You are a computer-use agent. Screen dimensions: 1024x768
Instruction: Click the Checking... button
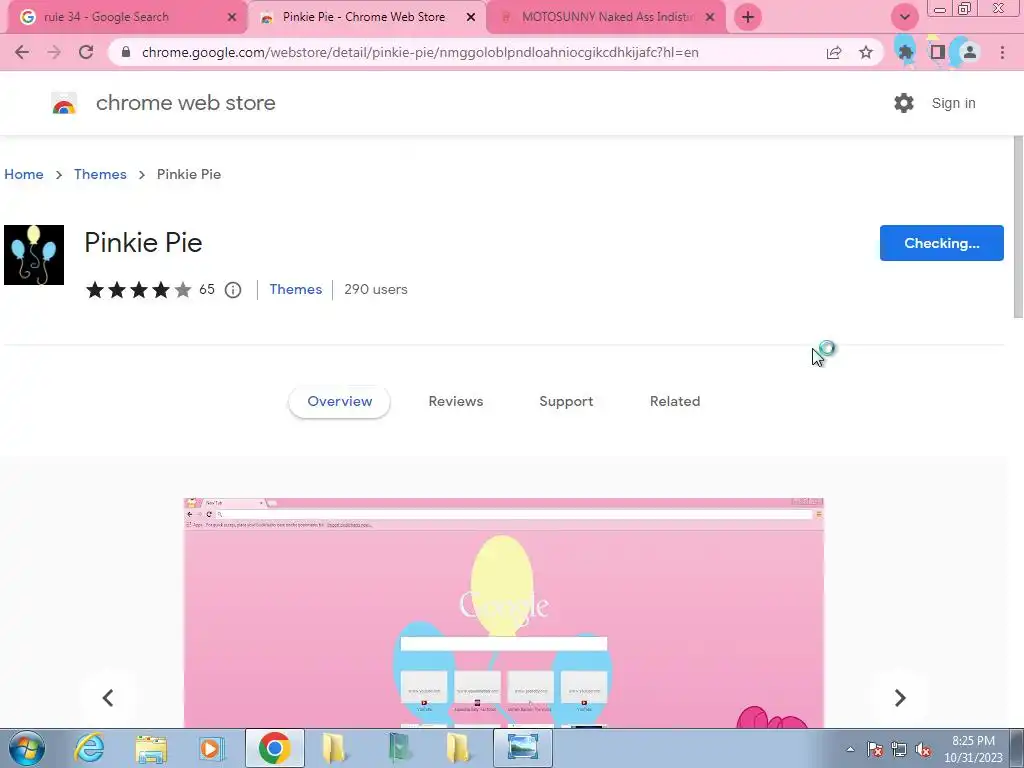point(942,243)
